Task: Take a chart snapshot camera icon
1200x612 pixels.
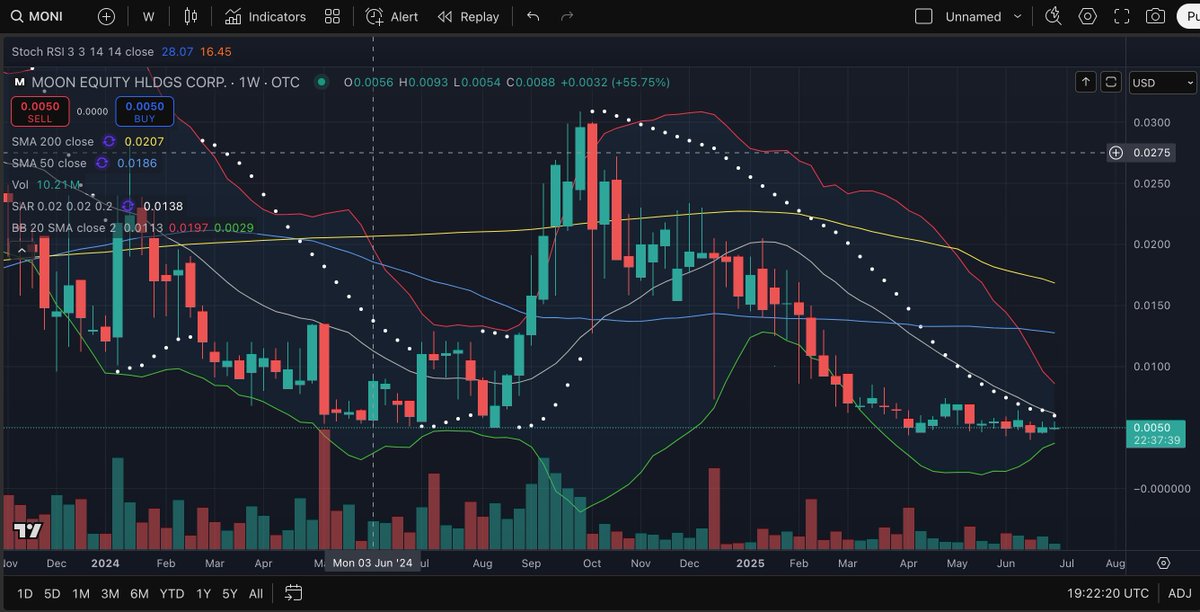Action: point(1155,16)
